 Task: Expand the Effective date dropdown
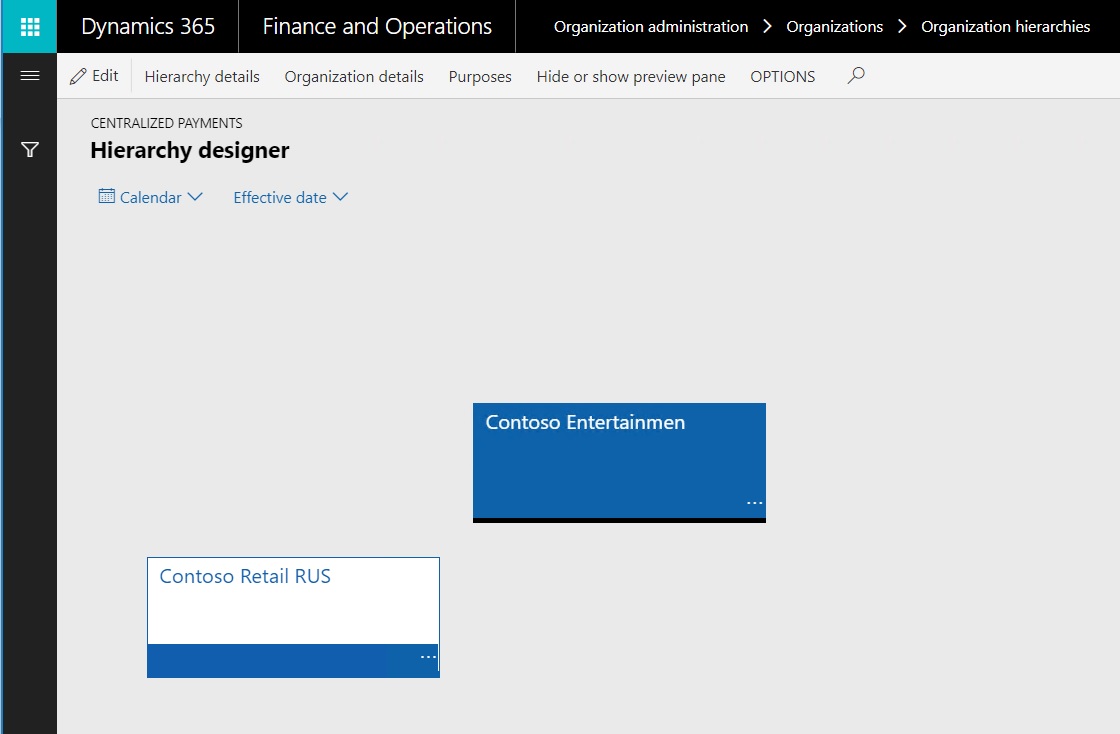(291, 197)
